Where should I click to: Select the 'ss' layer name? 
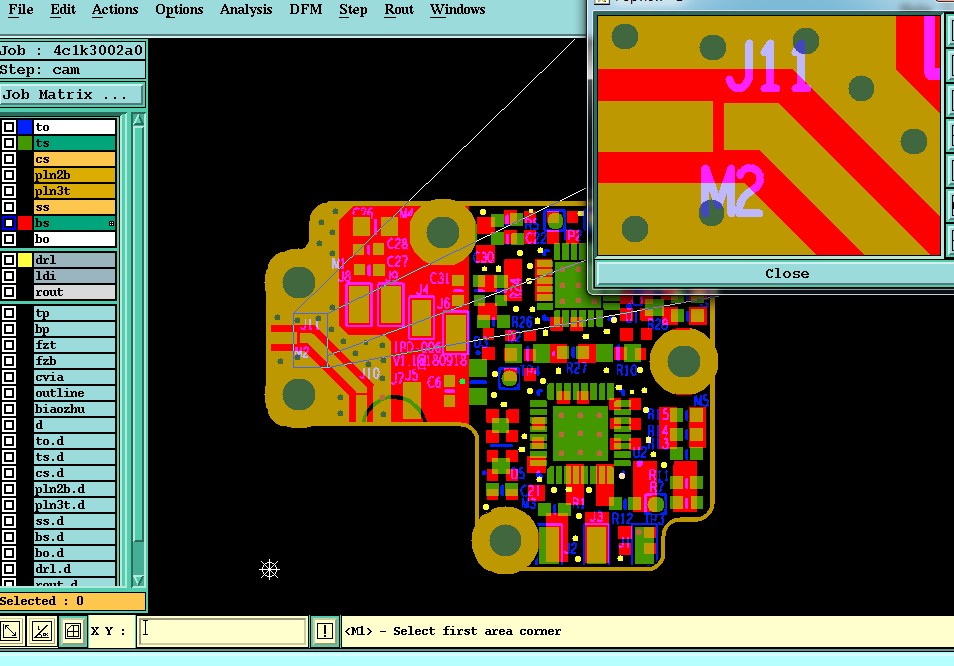coord(74,207)
